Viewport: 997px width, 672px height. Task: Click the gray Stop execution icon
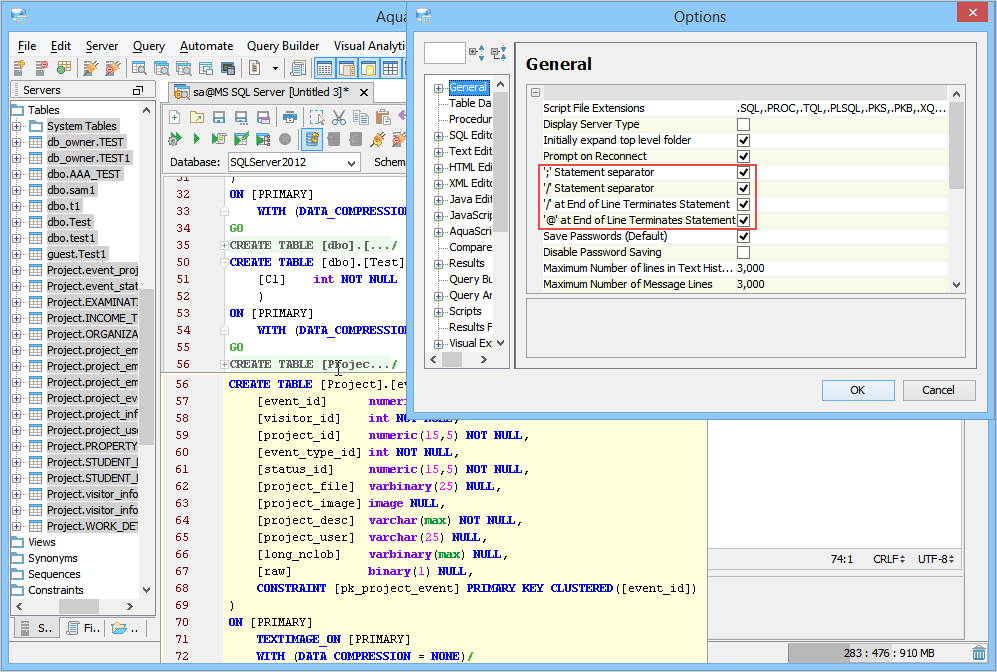(x=285, y=139)
